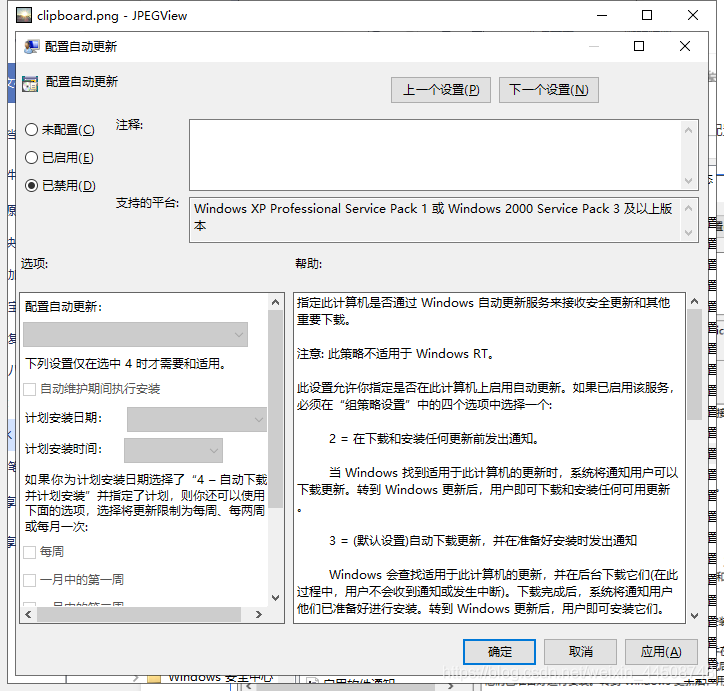
Task: Click options panel horizontal scroll left arrow
Action: coord(28,614)
